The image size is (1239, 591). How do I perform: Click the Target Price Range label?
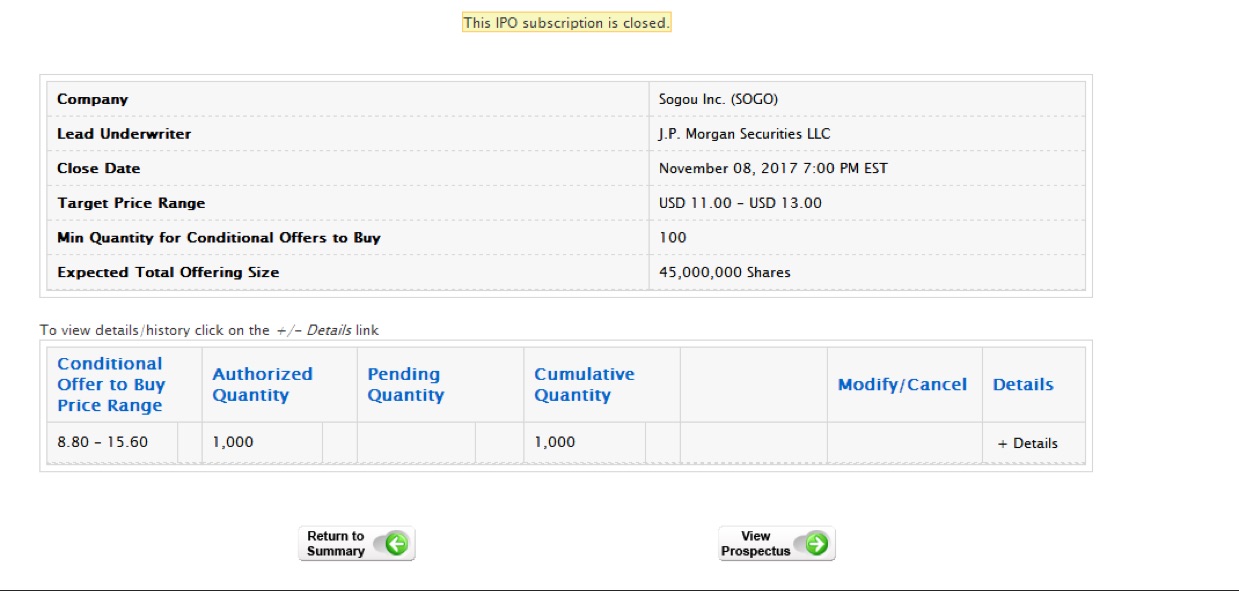click(131, 203)
